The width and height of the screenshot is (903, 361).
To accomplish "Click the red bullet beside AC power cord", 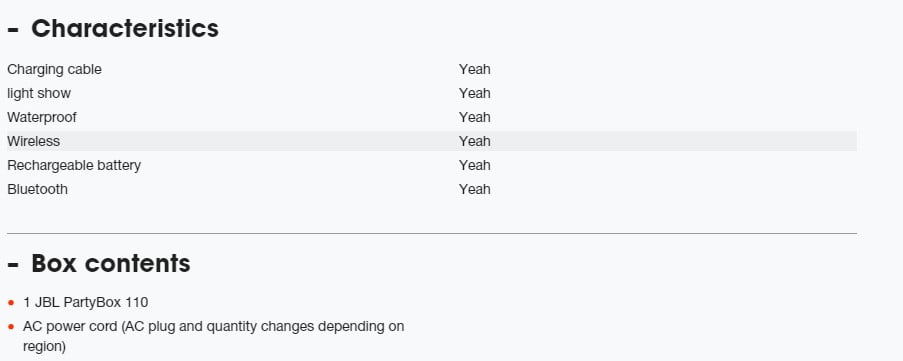I will coord(11,327).
